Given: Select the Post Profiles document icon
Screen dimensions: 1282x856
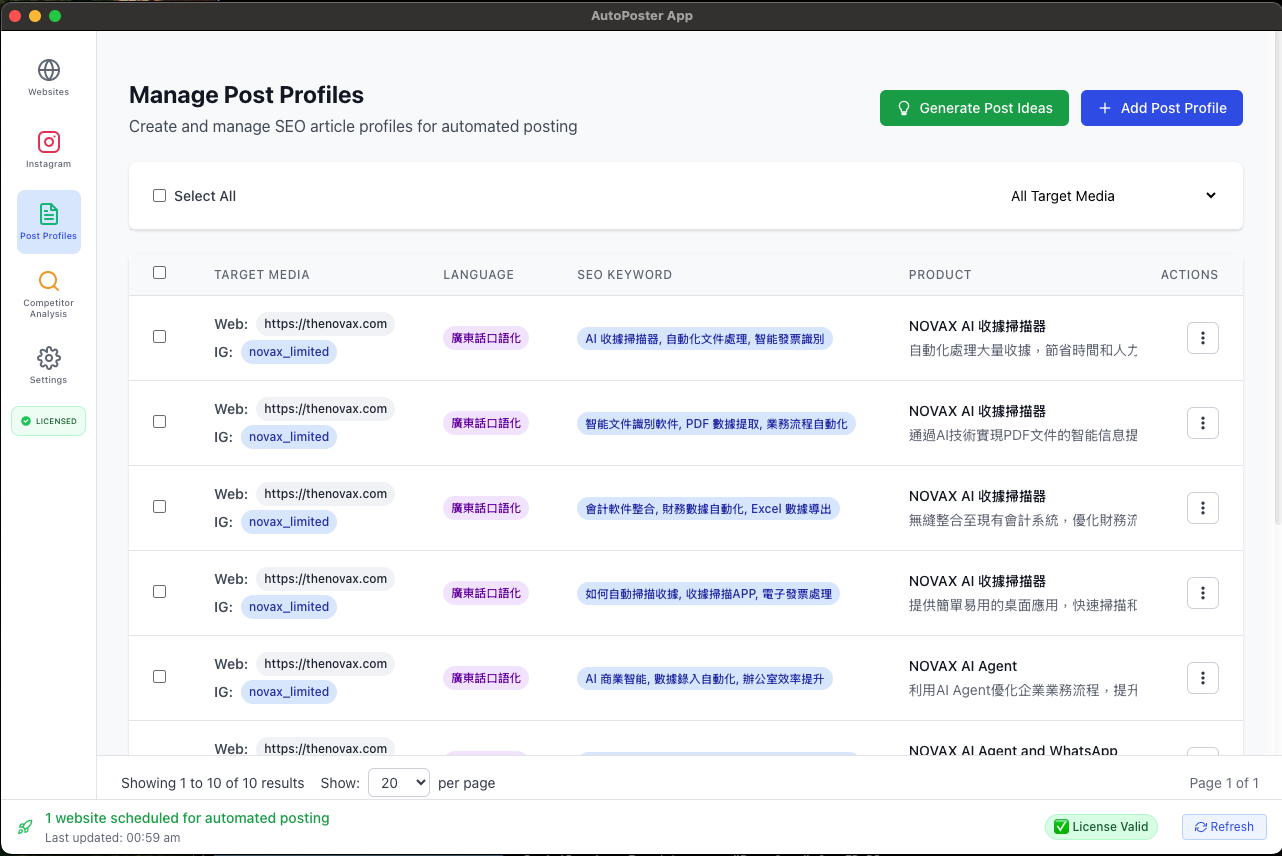Looking at the screenshot, I should click(x=48, y=214).
